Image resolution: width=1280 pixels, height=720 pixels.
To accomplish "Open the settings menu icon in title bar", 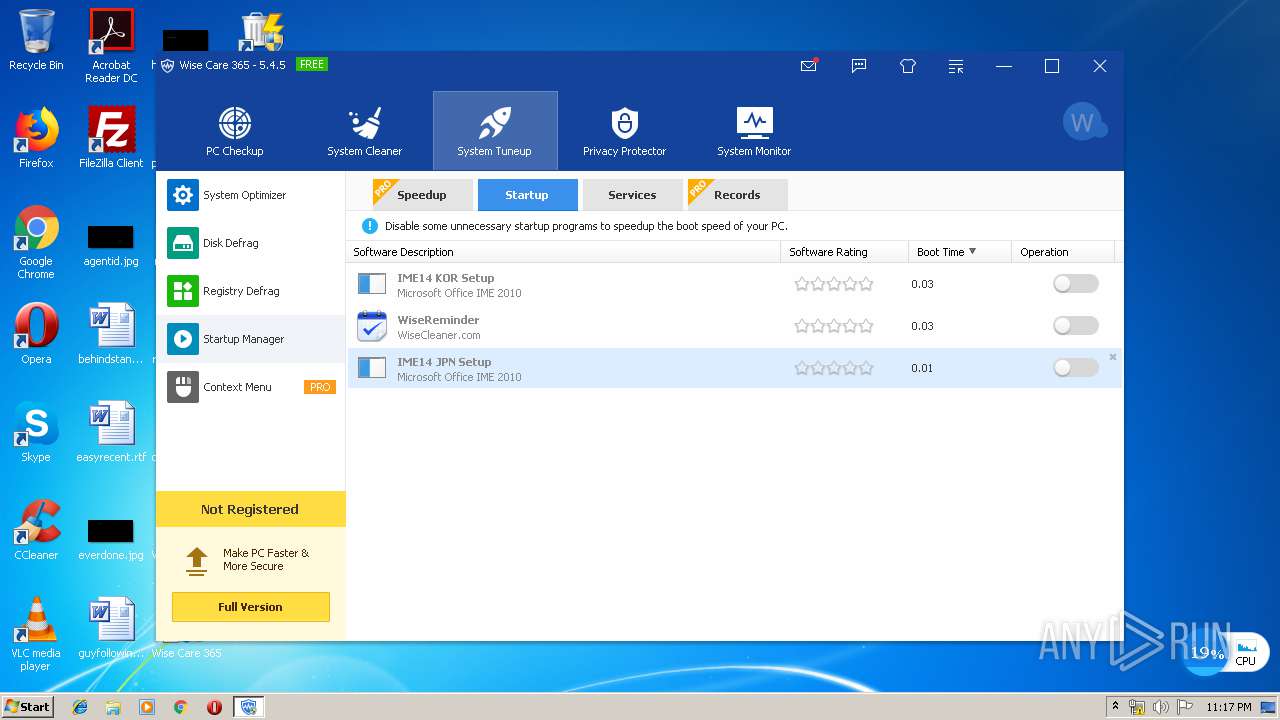I will pyautogui.click(x=956, y=66).
